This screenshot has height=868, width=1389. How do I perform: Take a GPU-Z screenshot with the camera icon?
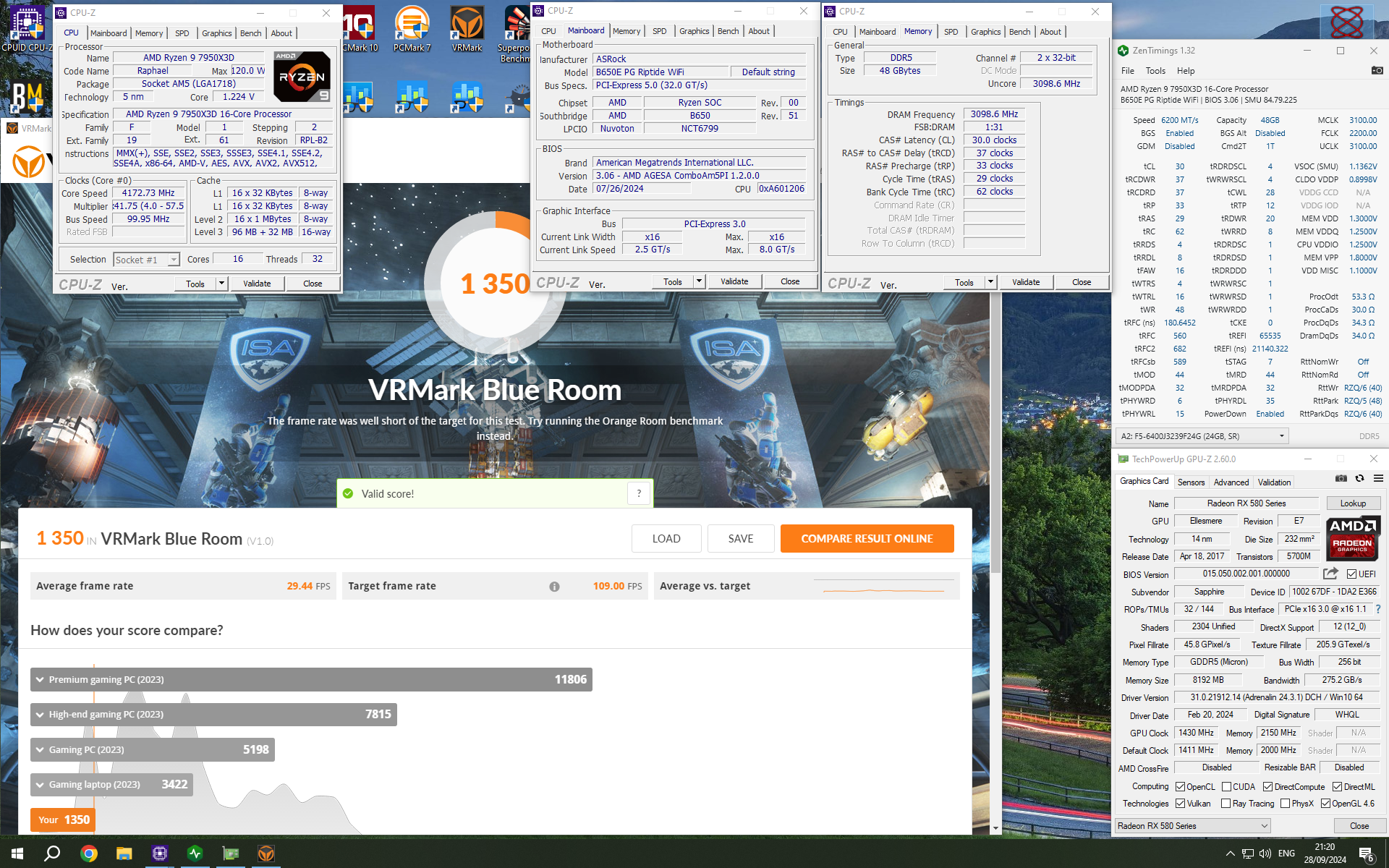coord(1341,478)
